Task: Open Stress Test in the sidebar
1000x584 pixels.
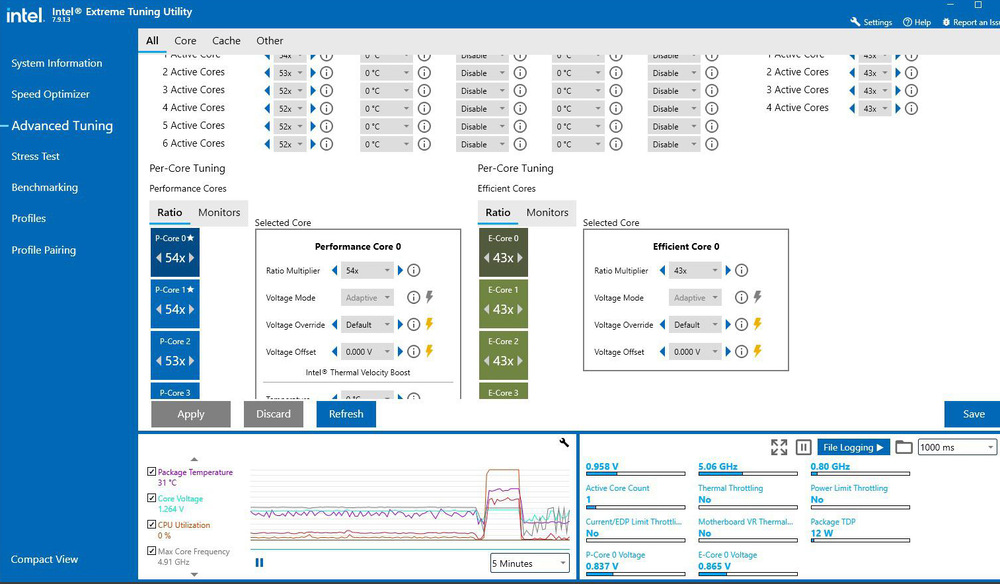Action: pyautogui.click(x=35, y=156)
